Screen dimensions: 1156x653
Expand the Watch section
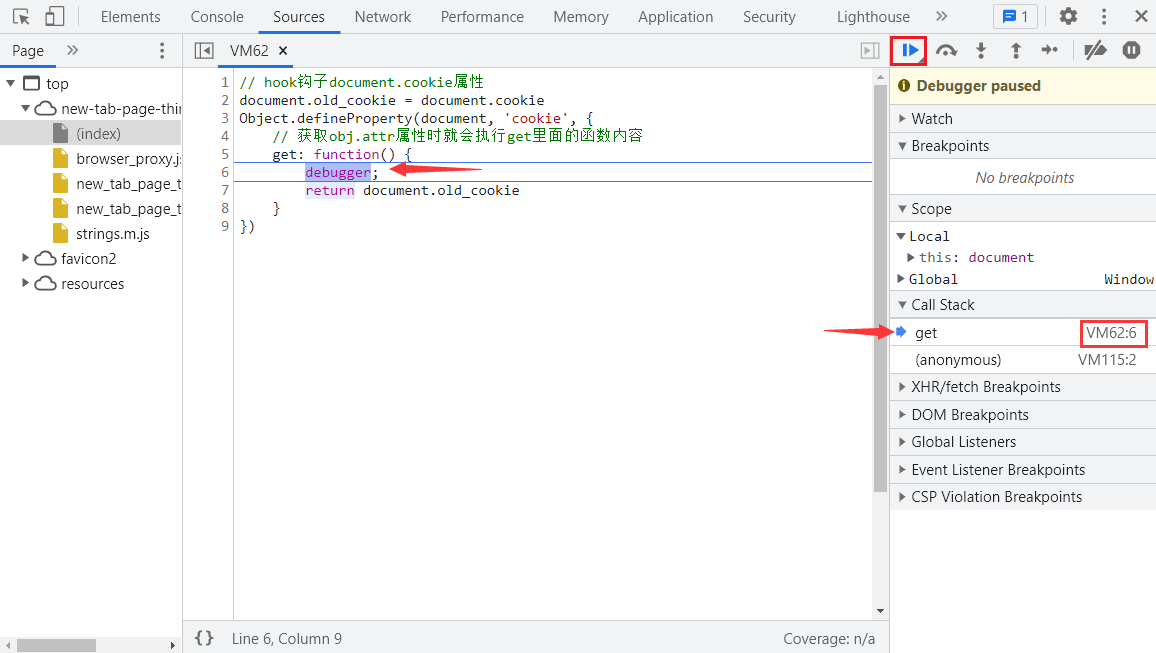931,118
